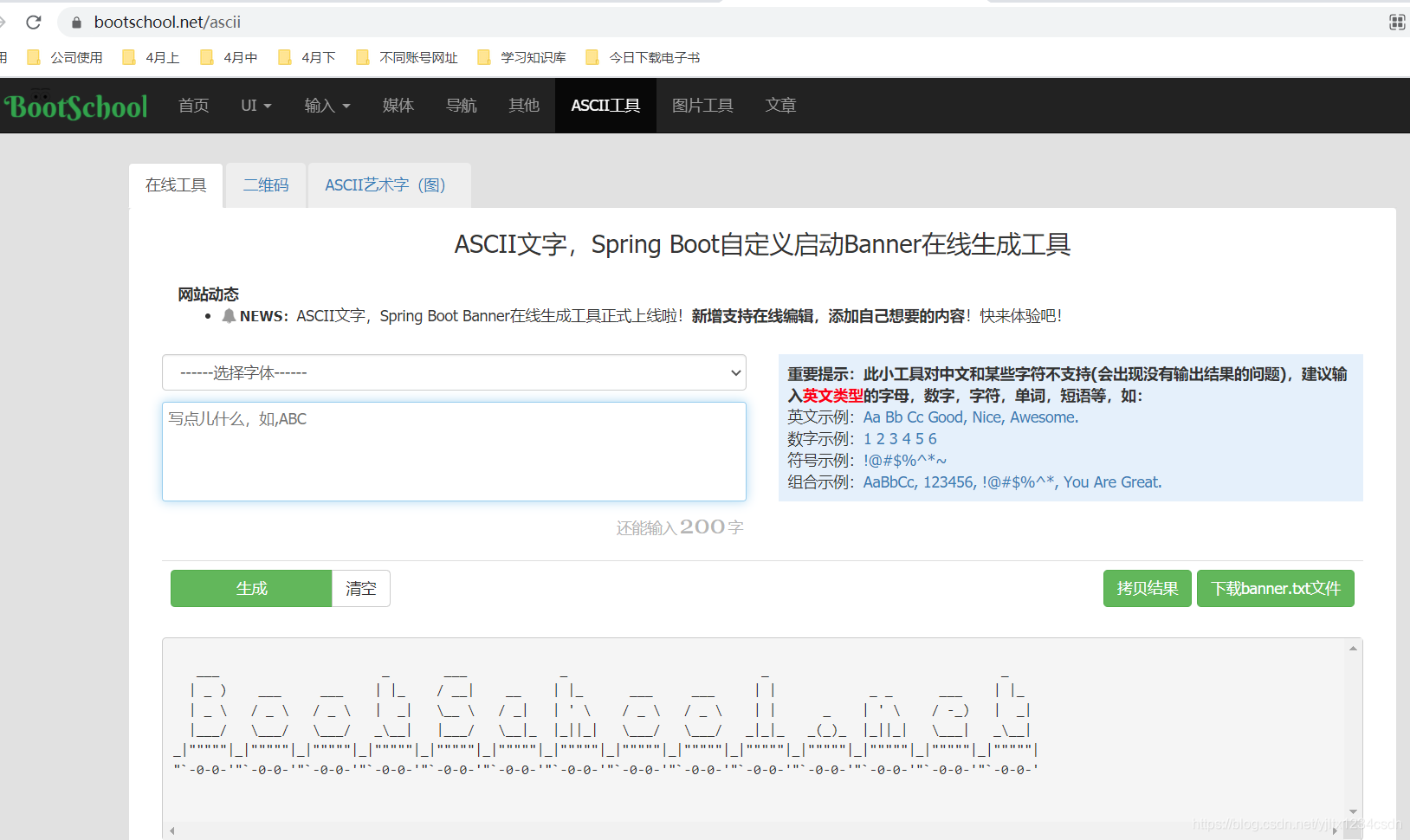Click the 清空 button

tap(361, 589)
